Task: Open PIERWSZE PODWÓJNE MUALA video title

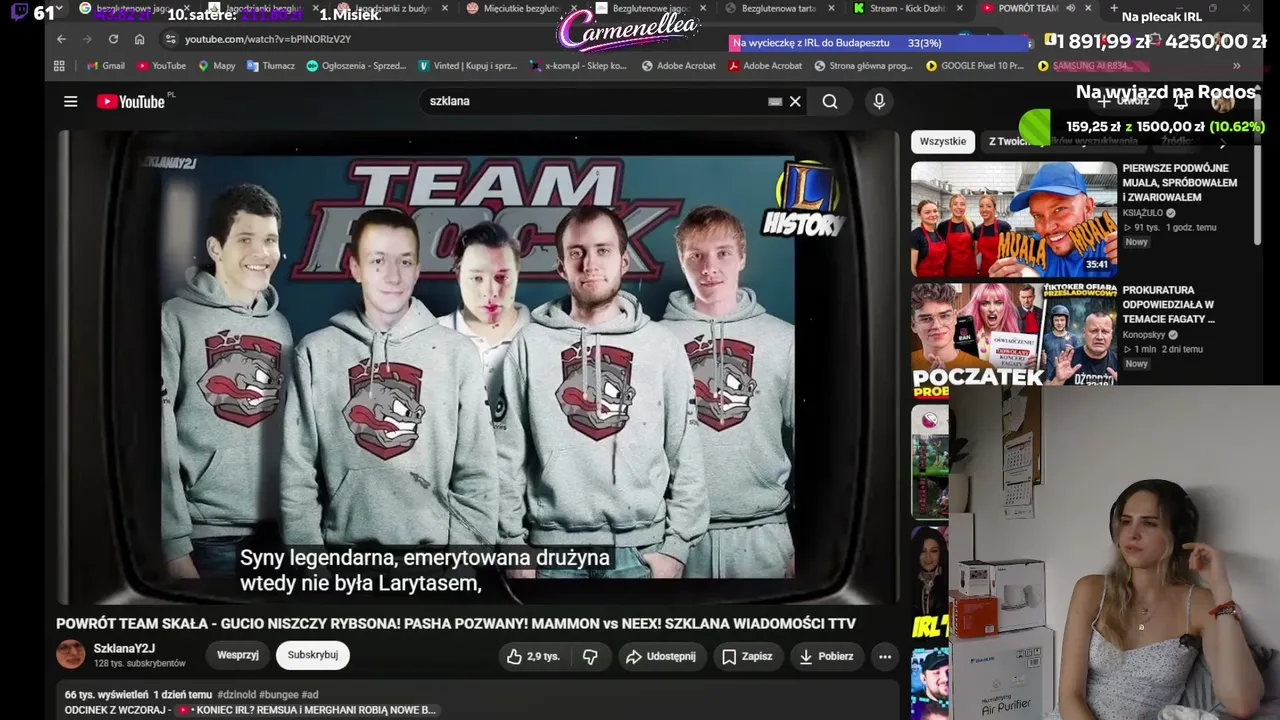Action: pos(1179,183)
